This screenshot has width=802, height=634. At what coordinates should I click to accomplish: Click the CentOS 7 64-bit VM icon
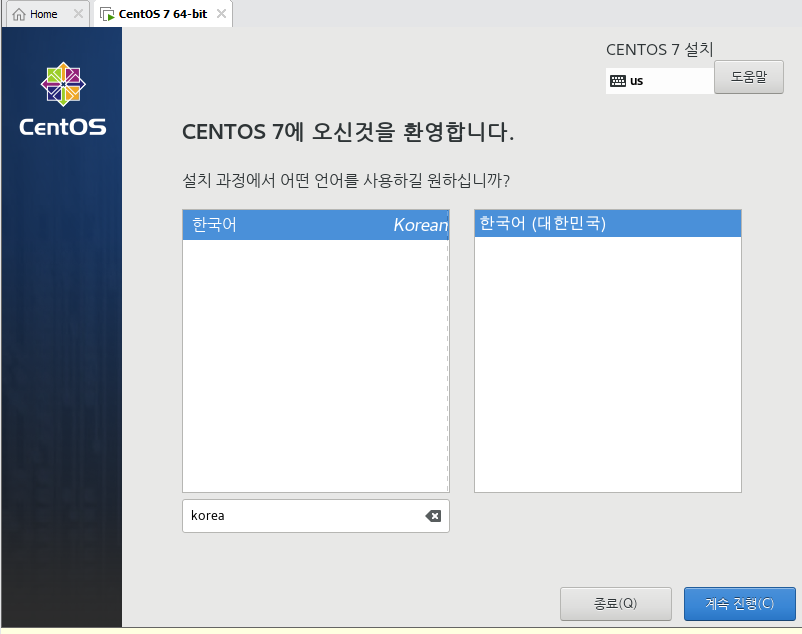tap(107, 14)
